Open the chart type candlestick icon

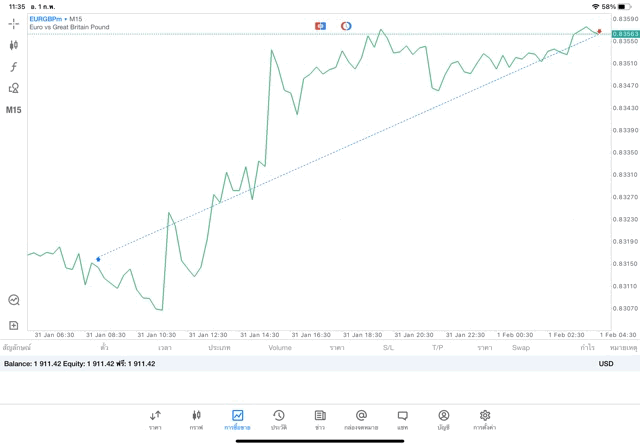click(14, 45)
